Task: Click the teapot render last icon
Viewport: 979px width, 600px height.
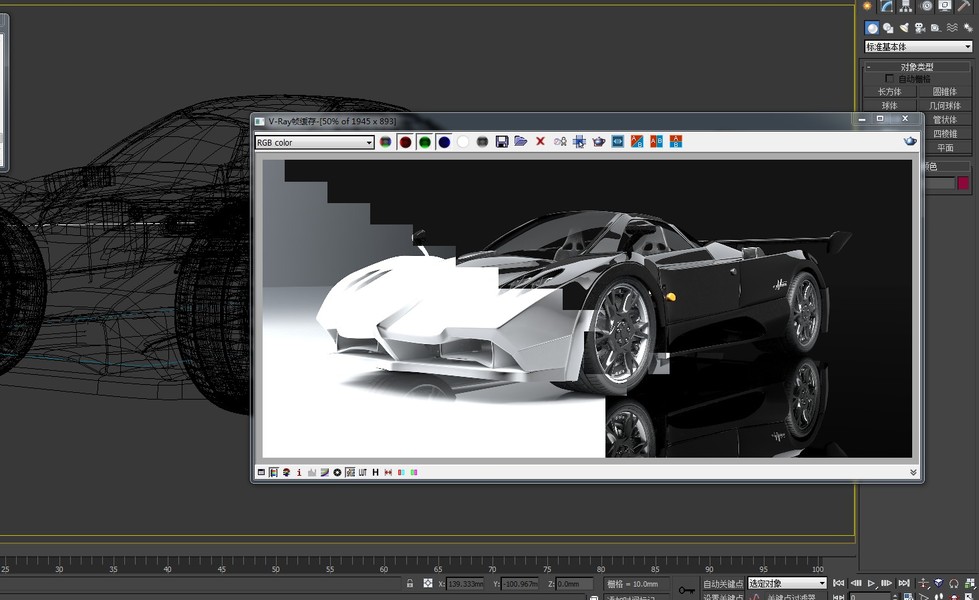Action: [599, 142]
